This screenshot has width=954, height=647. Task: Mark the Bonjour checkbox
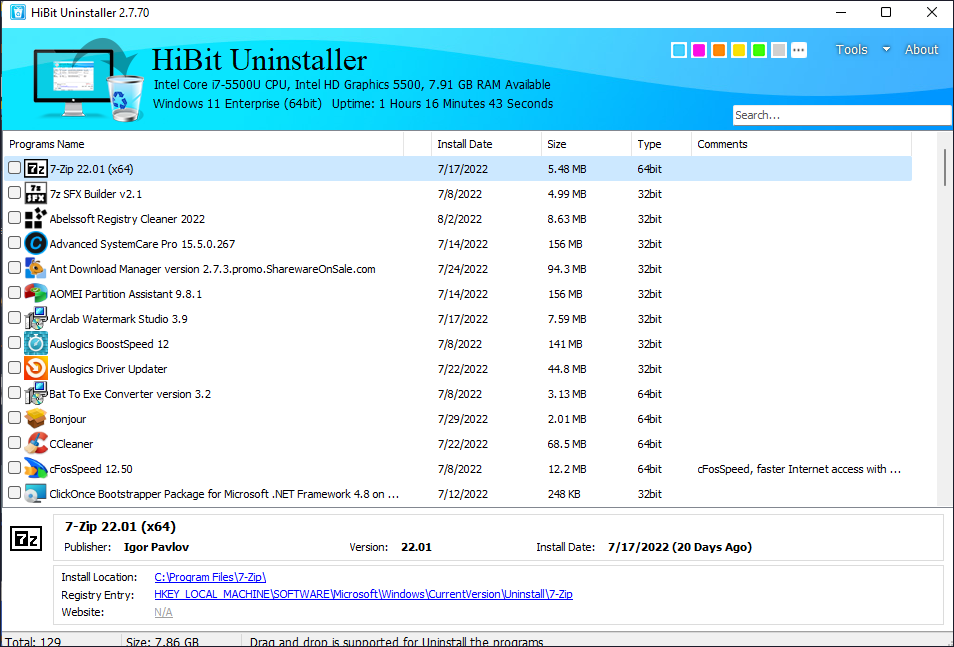pyautogui.click(x=15, y=418)
